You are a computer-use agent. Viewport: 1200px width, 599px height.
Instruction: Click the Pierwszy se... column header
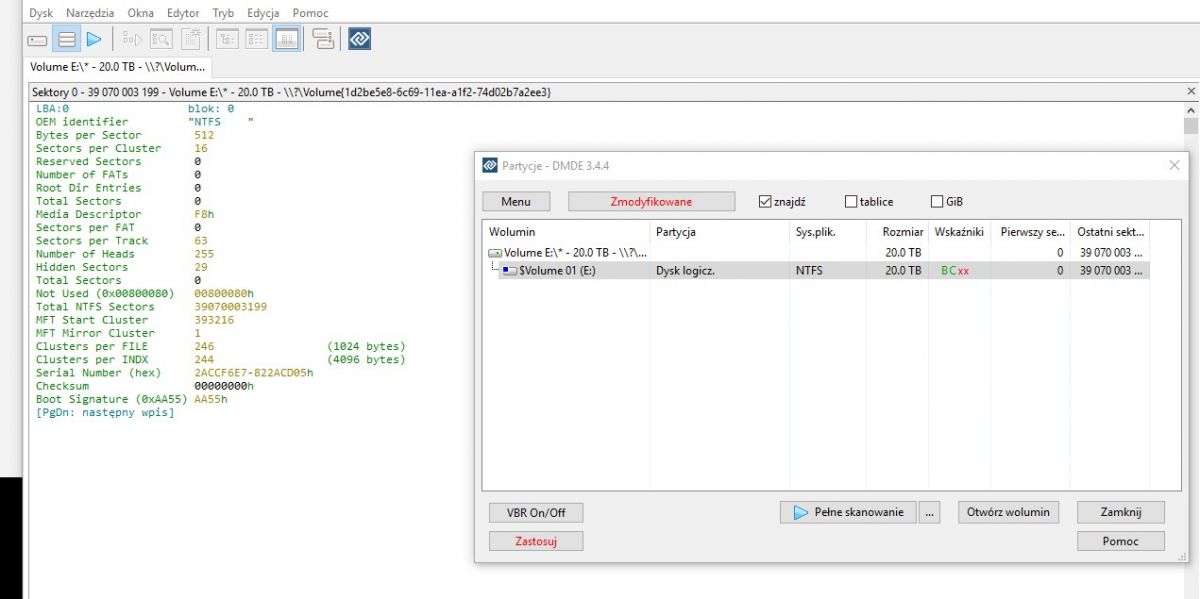pos(1030,232)
